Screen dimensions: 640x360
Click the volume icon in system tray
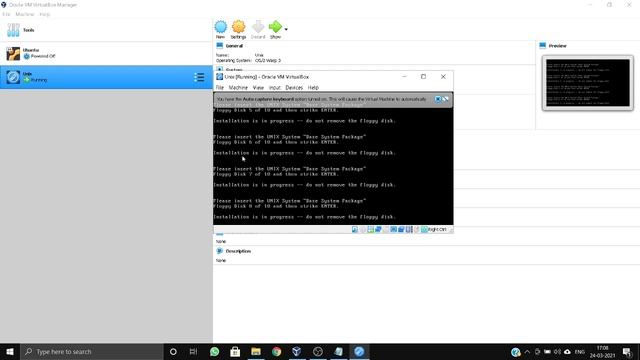[x=557, y=351]
